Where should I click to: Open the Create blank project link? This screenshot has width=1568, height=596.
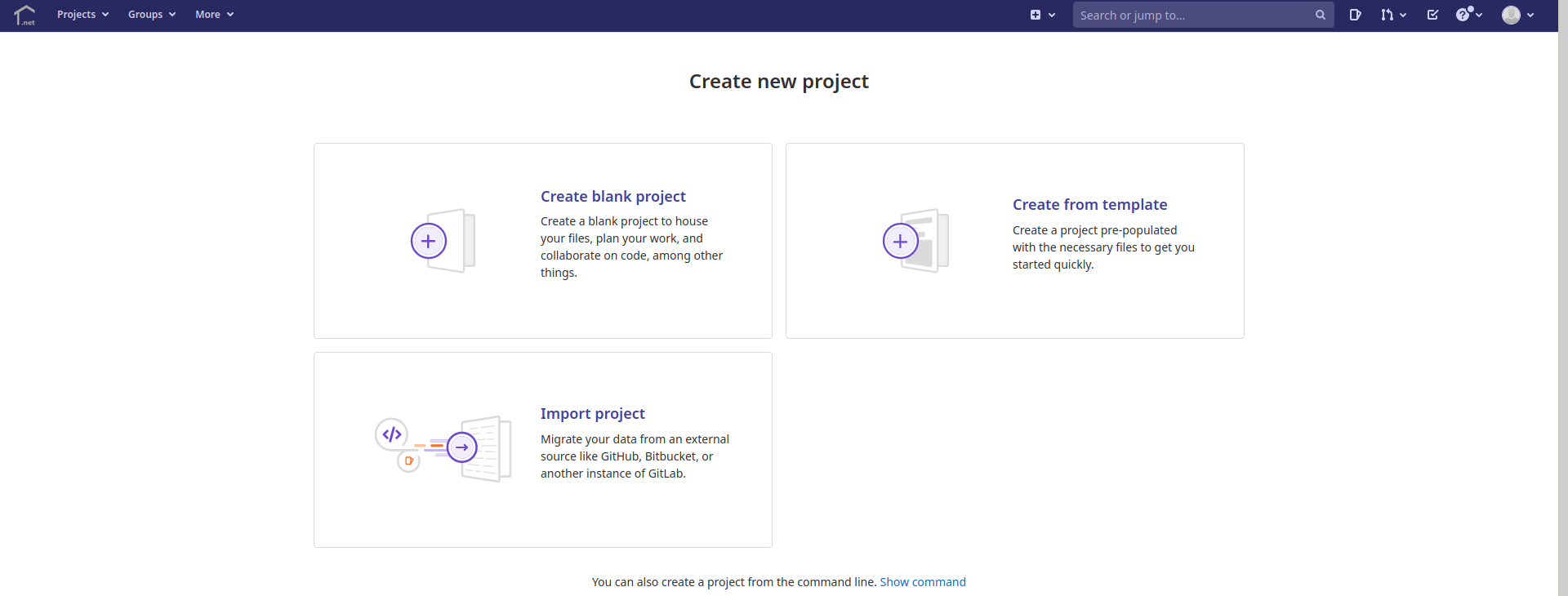coord(612,197)
